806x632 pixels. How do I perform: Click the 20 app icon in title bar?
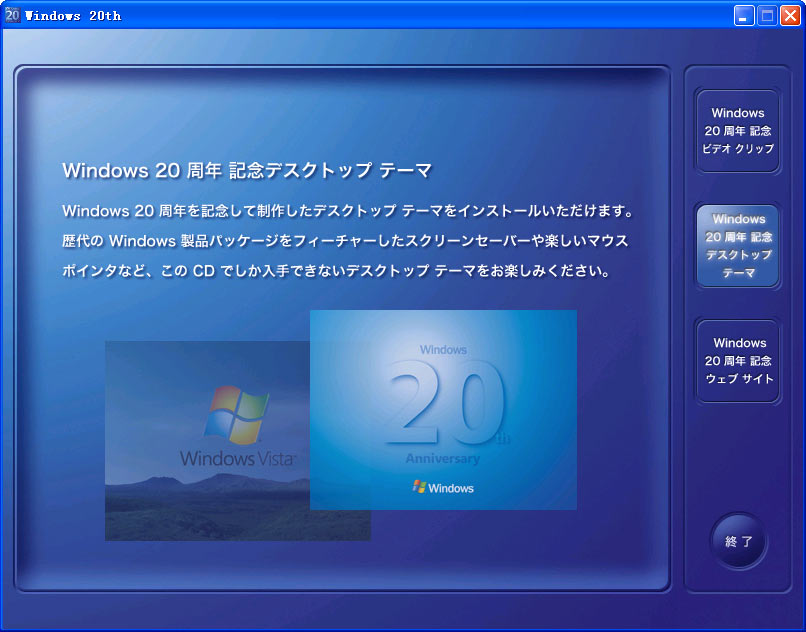point(12,15)
